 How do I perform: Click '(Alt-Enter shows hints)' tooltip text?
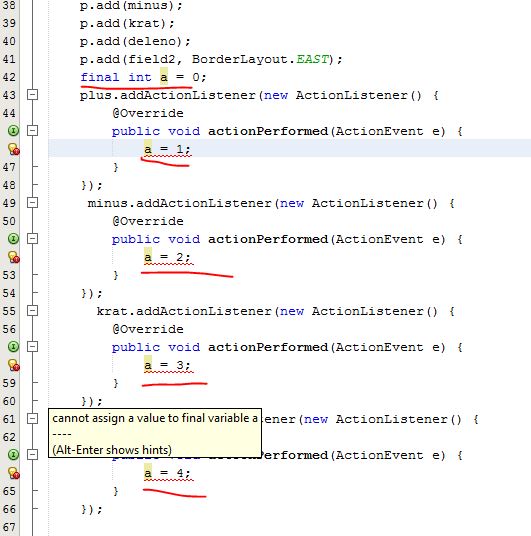112,450
